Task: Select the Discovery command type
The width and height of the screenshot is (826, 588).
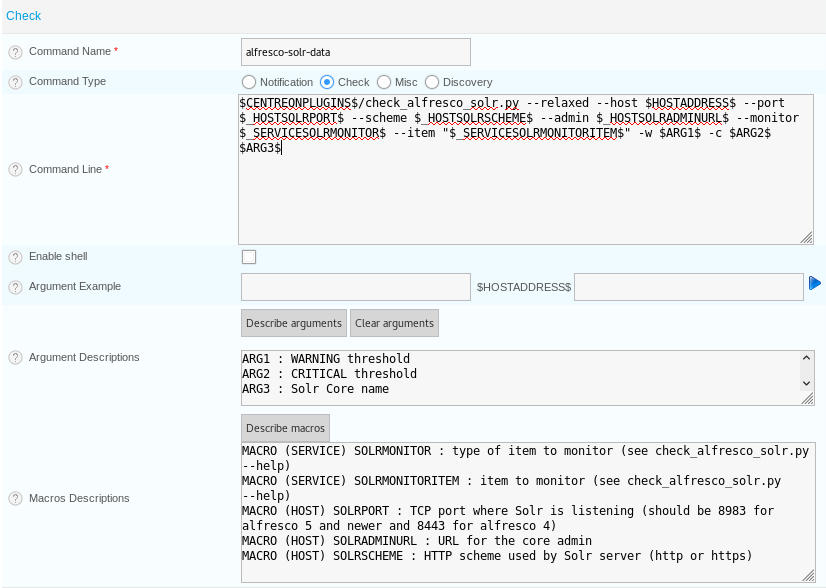Action: click(432, 82)
